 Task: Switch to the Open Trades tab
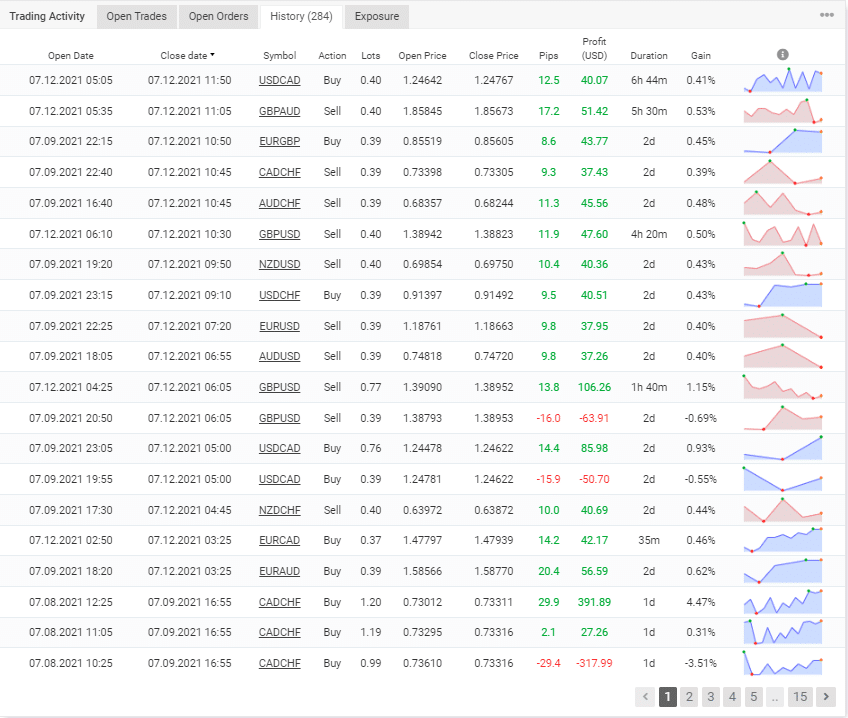click(x=137, y=16)
